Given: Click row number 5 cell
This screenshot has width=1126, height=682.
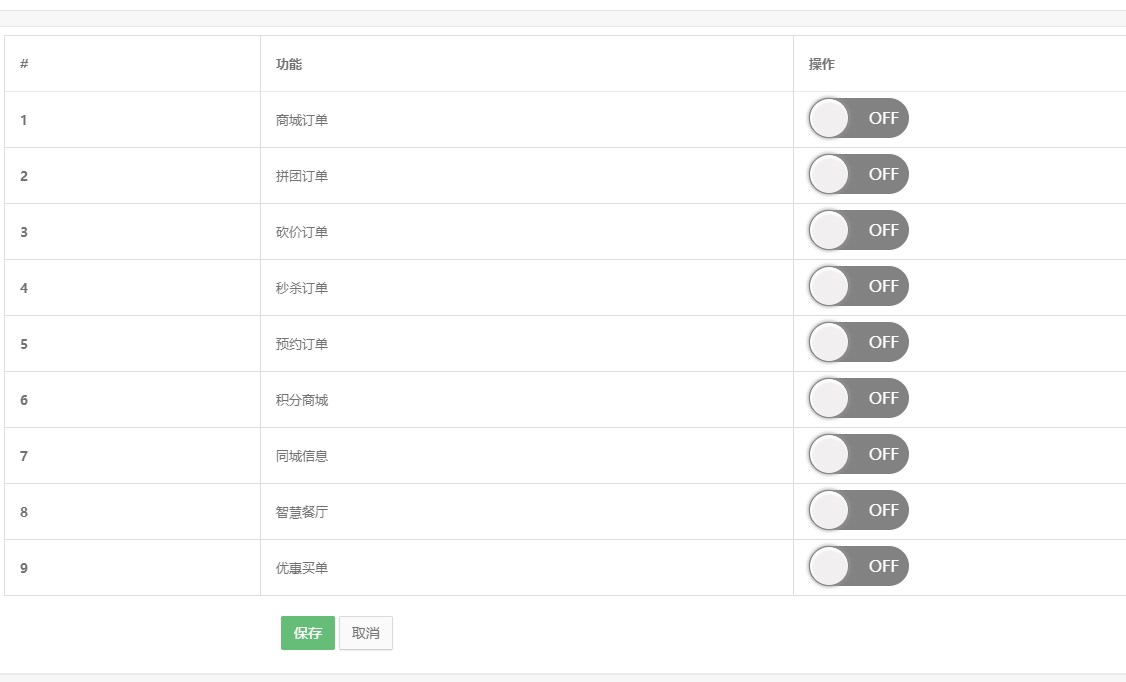Looking at the screenshot, I should (24, 344).
